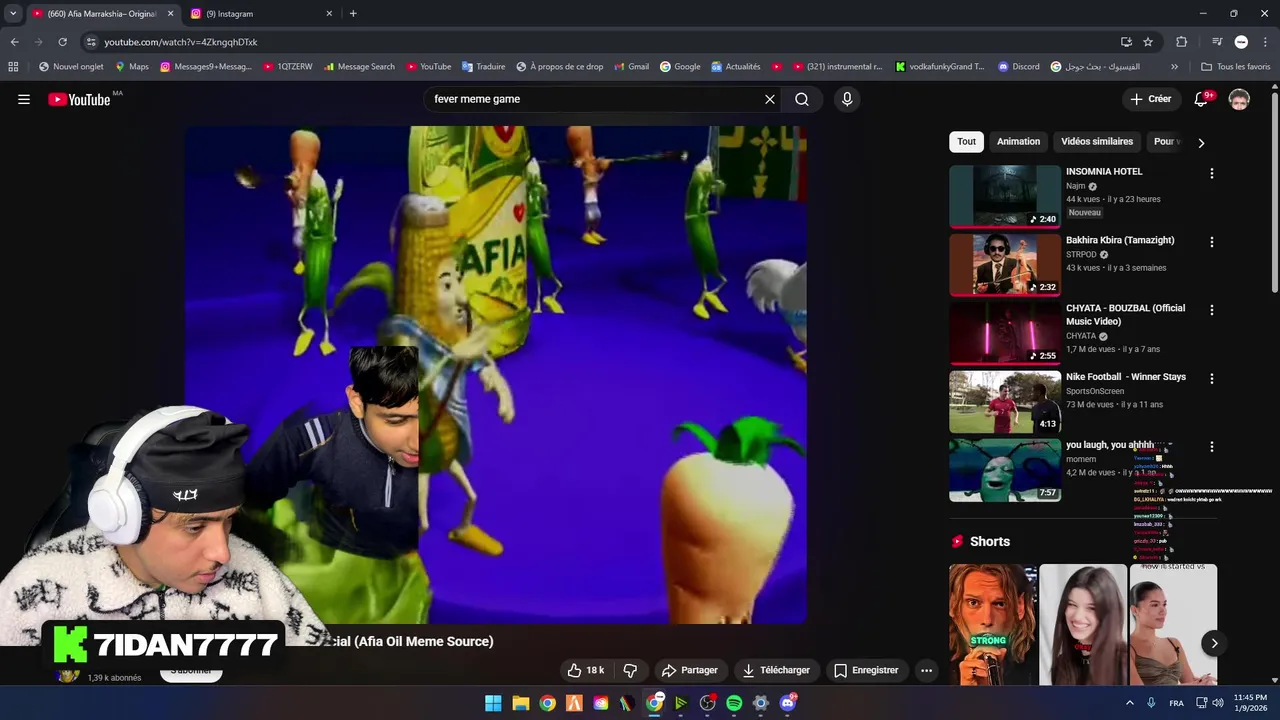
Task: Open the À propos de ce drop bookmark
Action: click(x=559, y=67)
